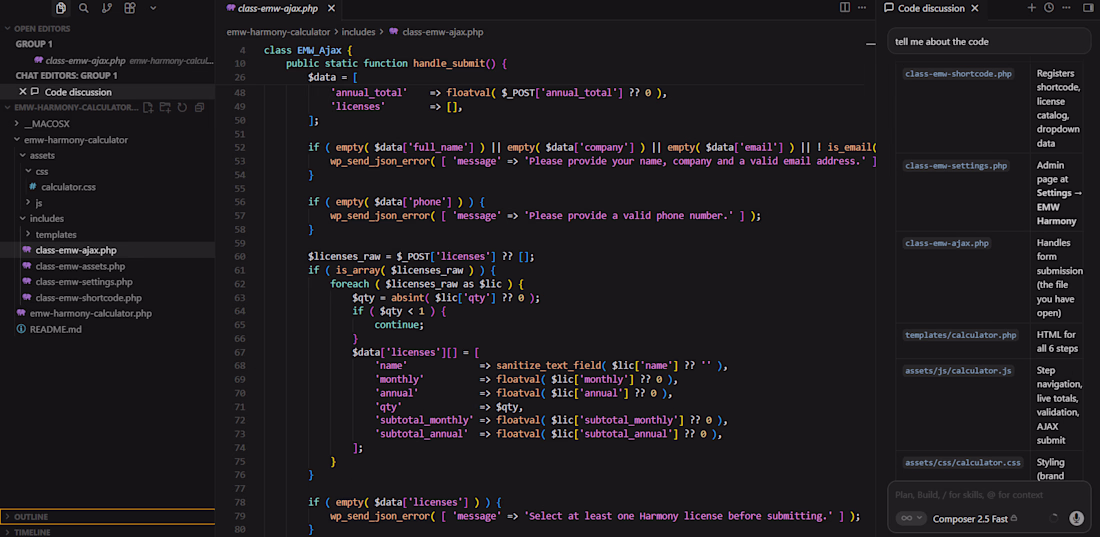Image resolution: width=1100 pixels, height=537 pixels.
Task: Click assets/css/calculator.css reference in chat
Action: 962,463
